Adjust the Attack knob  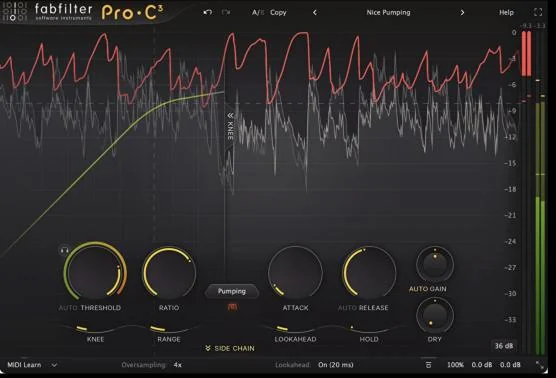point(295,272)
